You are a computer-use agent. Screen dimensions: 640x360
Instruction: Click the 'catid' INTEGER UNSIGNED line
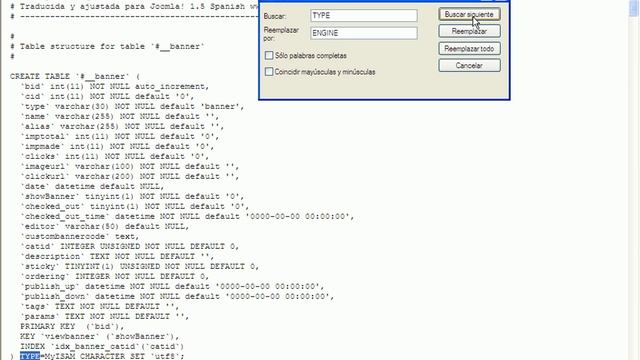130,247
